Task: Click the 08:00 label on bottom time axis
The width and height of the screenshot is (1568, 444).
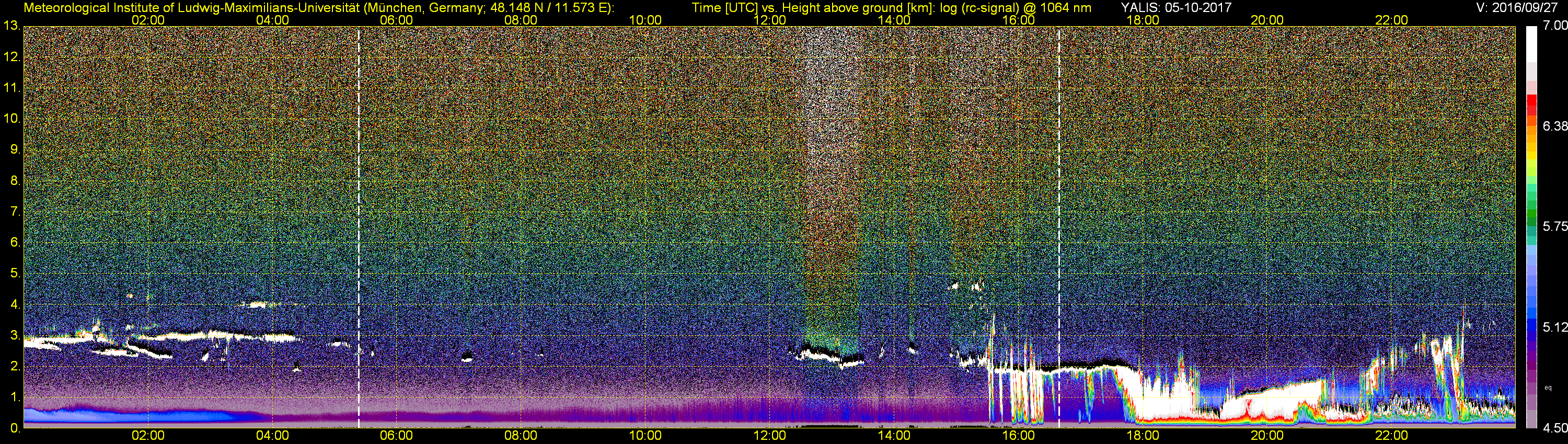Action: tap(521, 436)
